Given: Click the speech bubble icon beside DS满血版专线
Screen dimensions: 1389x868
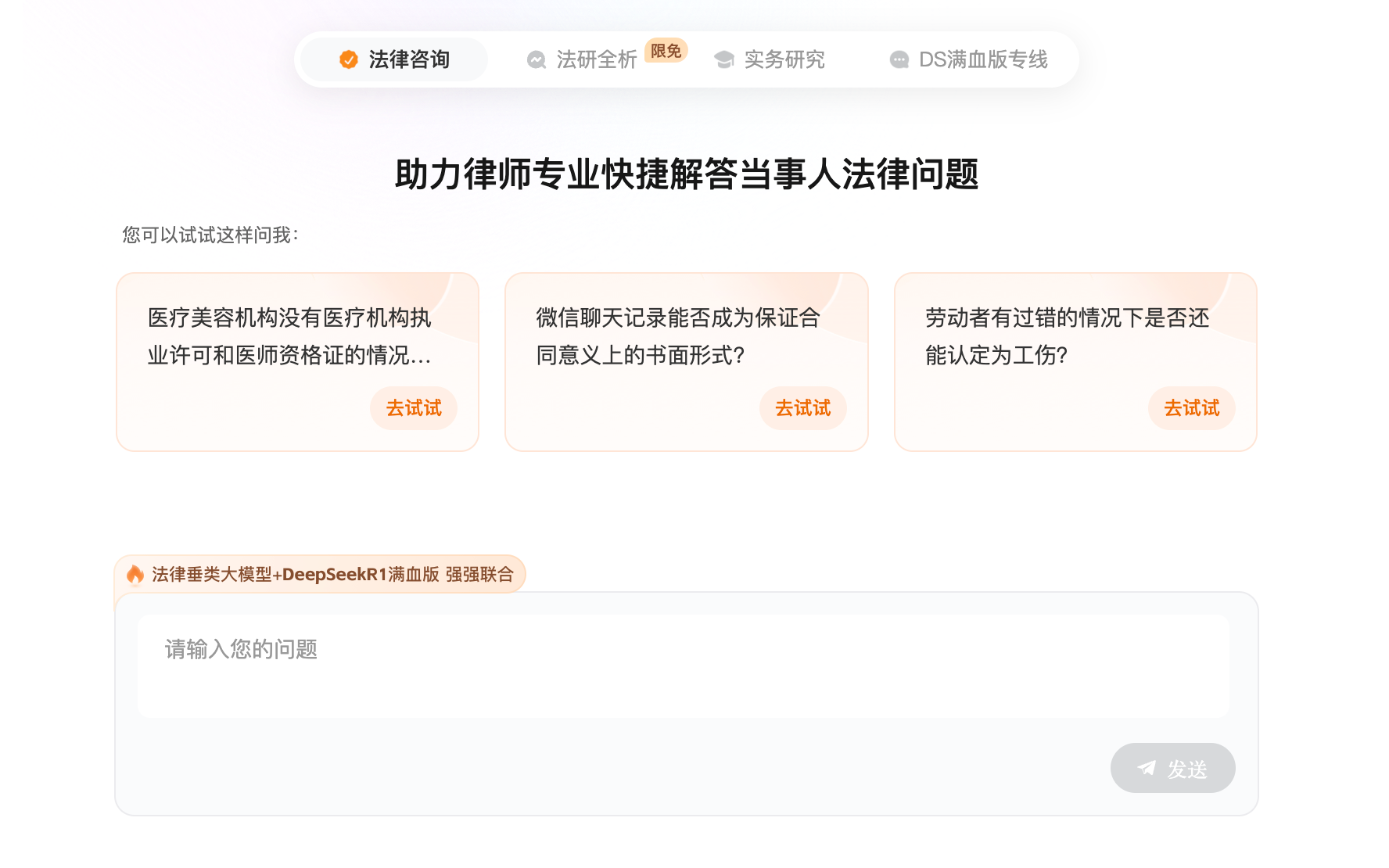Looking at the screenshot, I should [x=899, y=59].
